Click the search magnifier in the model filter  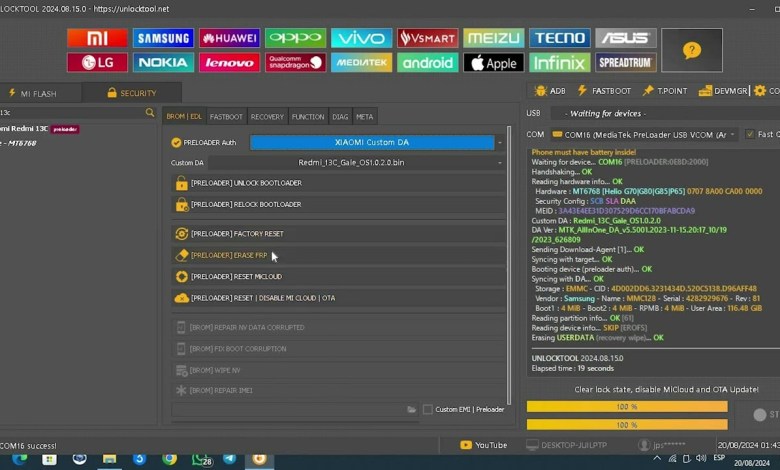pos(150,113)
